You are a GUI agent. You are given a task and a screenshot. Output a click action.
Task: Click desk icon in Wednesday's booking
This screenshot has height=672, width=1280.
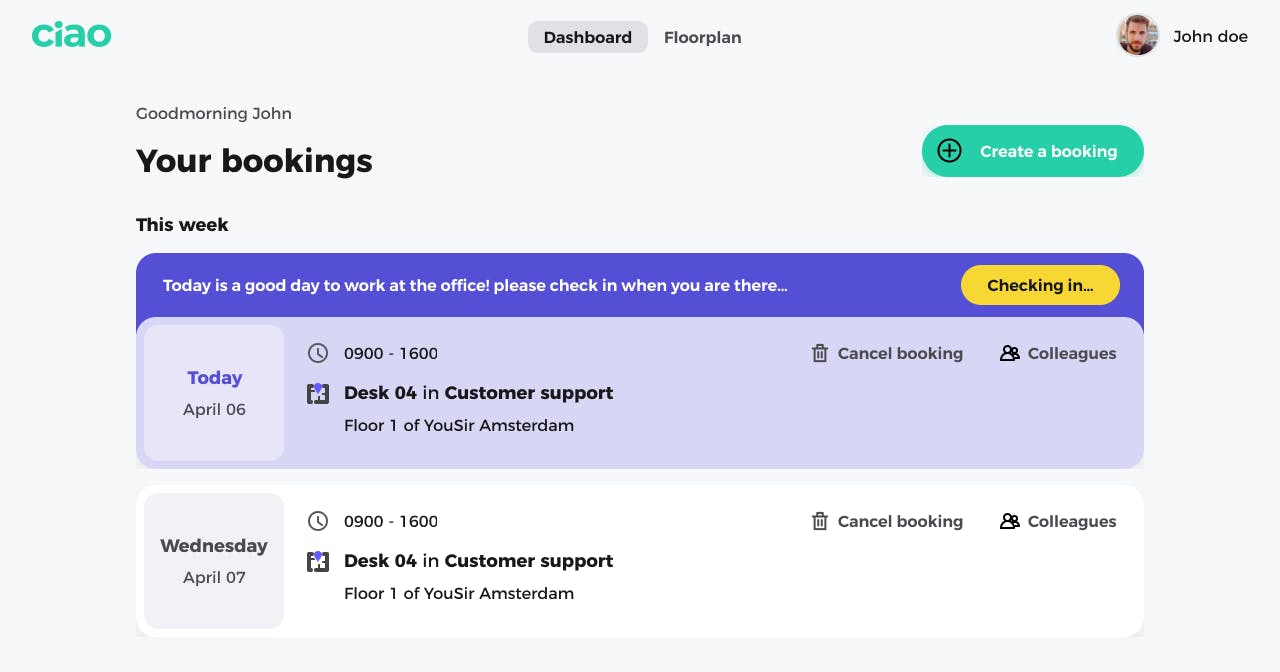(x=318, y=561)
